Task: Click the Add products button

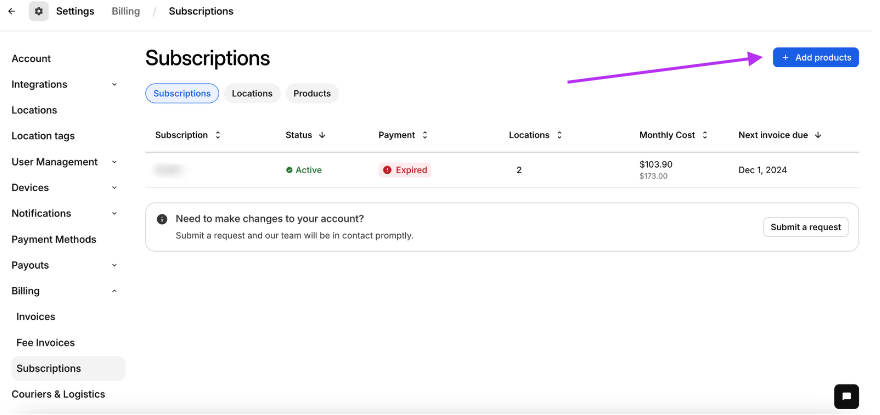Action: [x=815, y=58]
